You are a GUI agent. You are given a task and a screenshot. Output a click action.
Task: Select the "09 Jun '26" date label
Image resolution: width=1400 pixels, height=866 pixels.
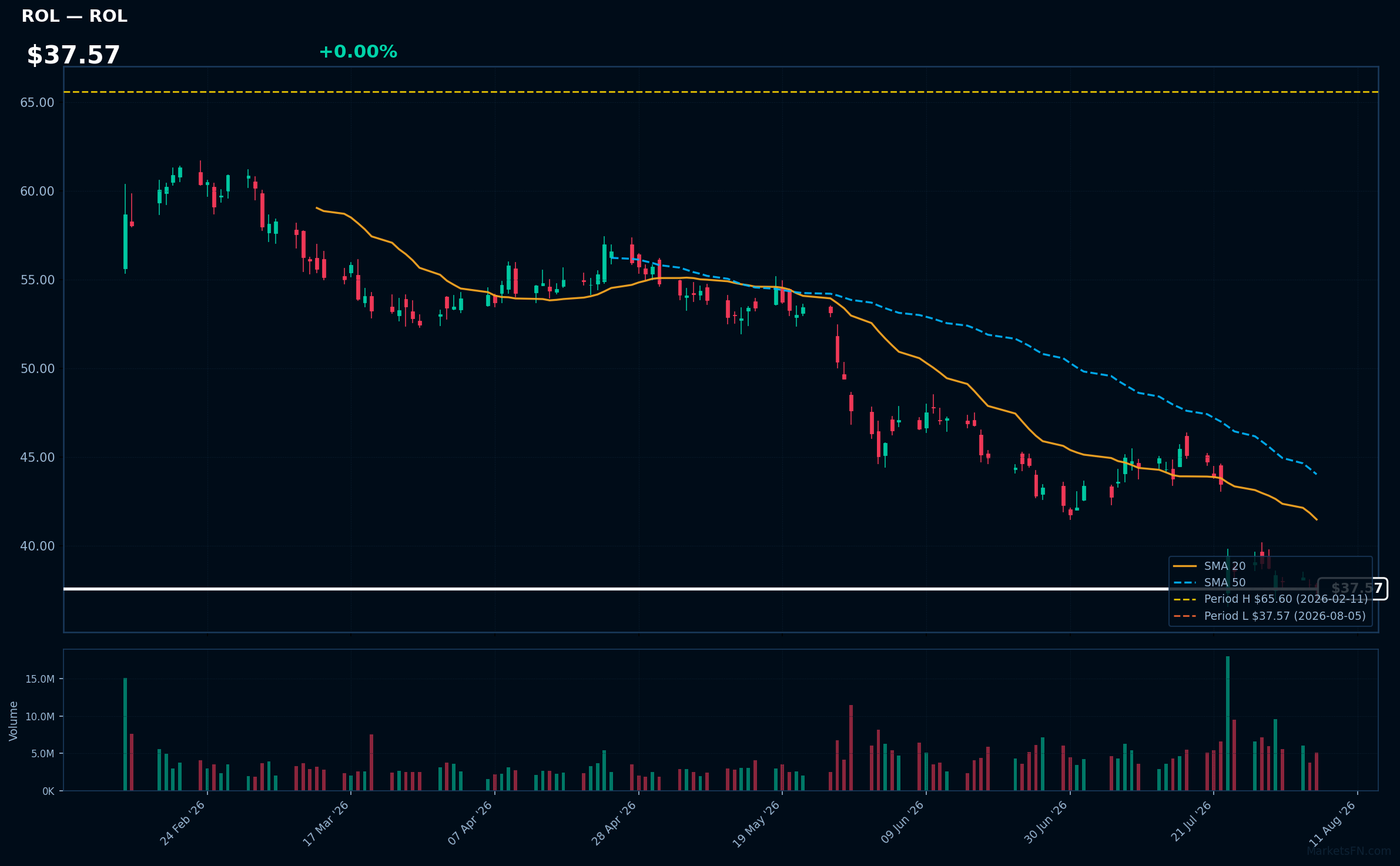[903, 823]
